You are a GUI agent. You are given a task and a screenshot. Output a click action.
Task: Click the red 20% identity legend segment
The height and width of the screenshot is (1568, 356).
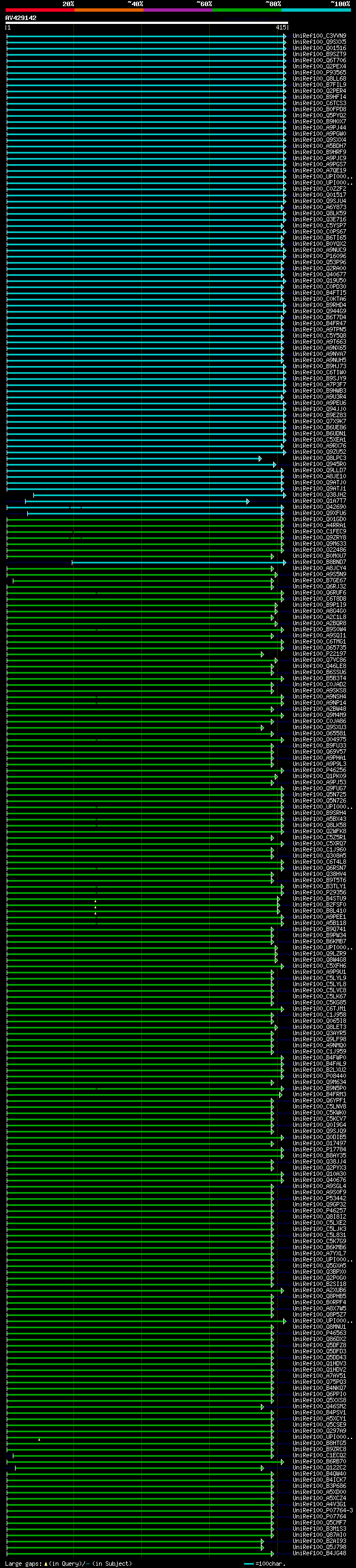39,11
